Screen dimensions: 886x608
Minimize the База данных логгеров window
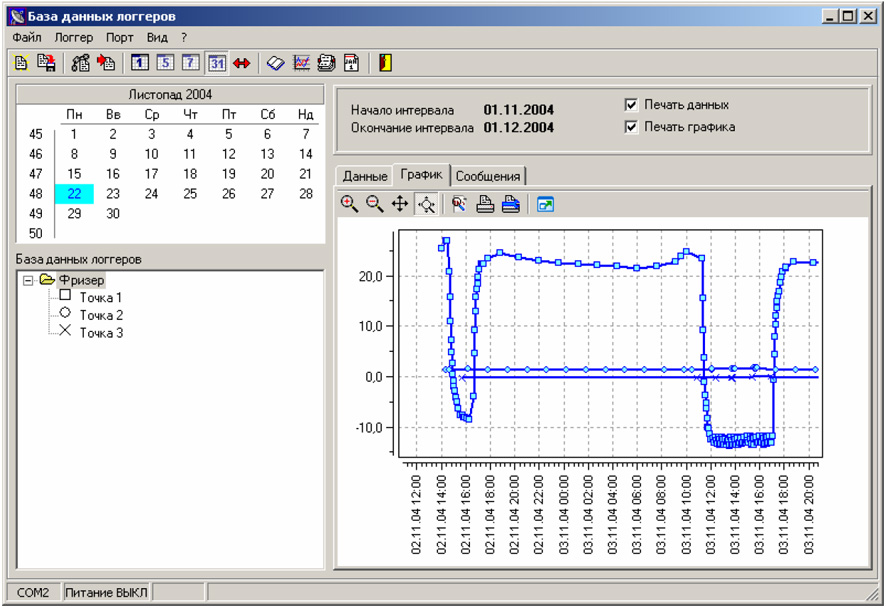[x=829, y=16]
